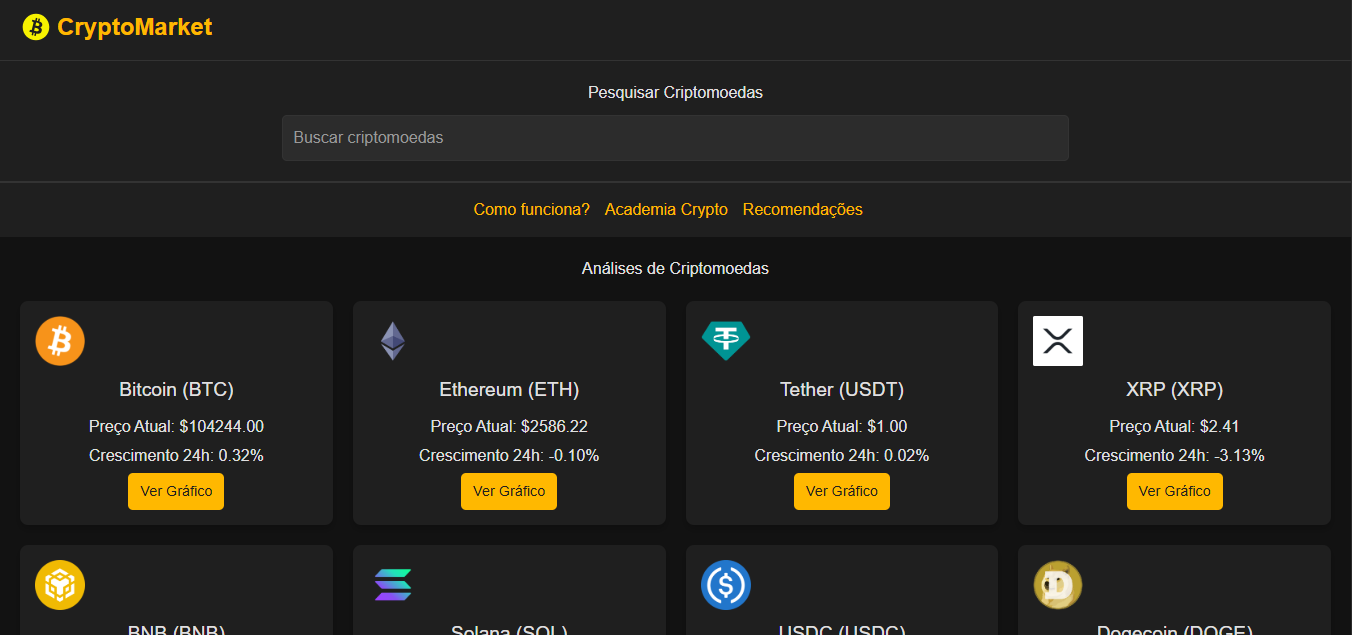The width and height of the screenshot is (1352, 635).
Task: Click Ver Gráfico for Tether
Action: click(x=841, y=491)
